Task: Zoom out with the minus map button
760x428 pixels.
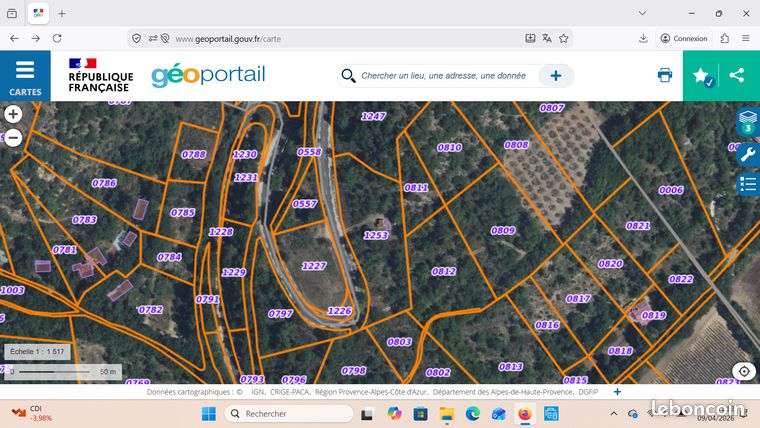Action: (x=13, y=138)
